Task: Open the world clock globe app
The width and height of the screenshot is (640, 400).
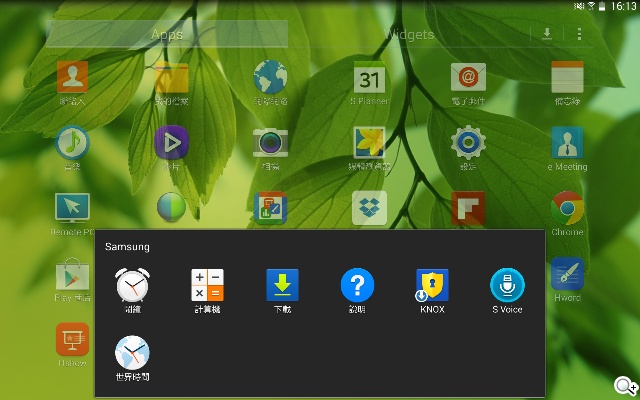Action: [x=132, y=353]
